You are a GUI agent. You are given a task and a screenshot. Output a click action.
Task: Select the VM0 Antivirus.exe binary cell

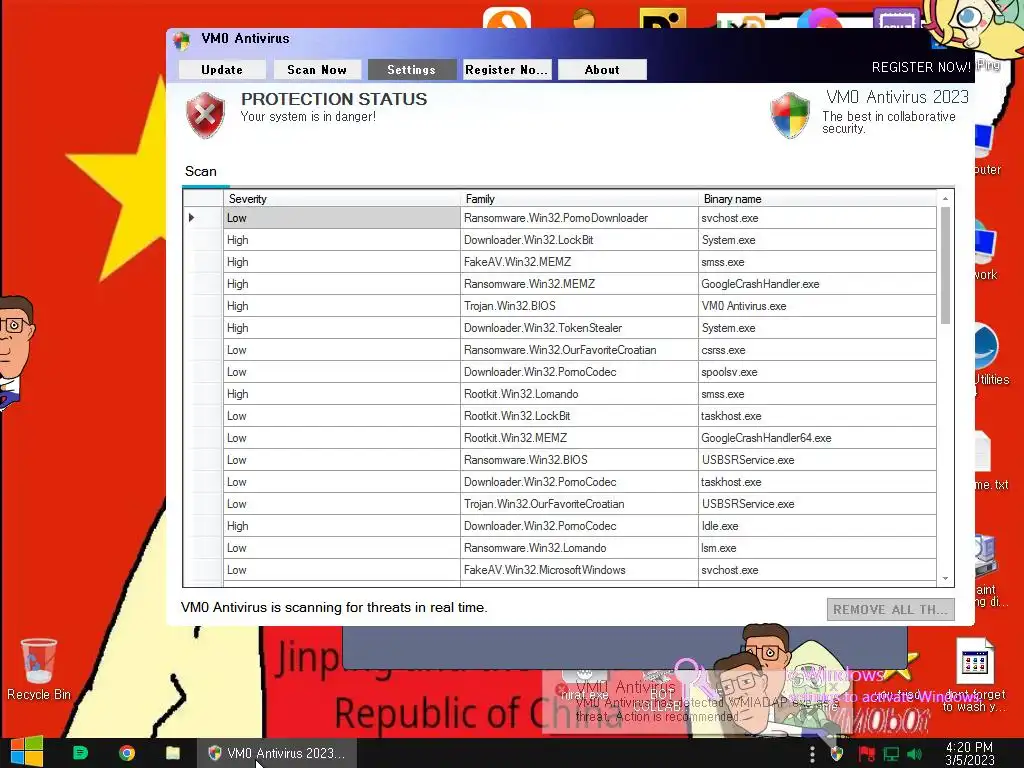pos(817,306)
